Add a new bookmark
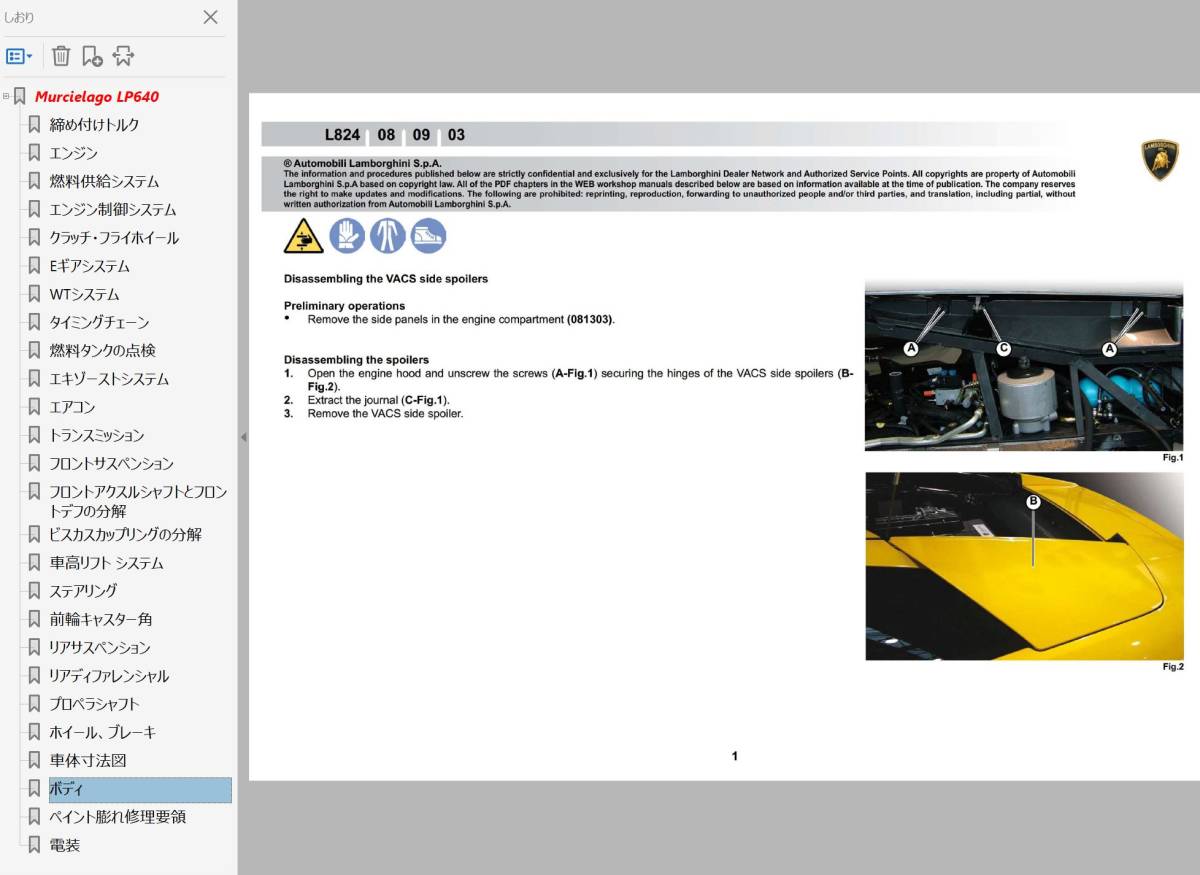Viewport: 1200px width, 875px height. 92,56
